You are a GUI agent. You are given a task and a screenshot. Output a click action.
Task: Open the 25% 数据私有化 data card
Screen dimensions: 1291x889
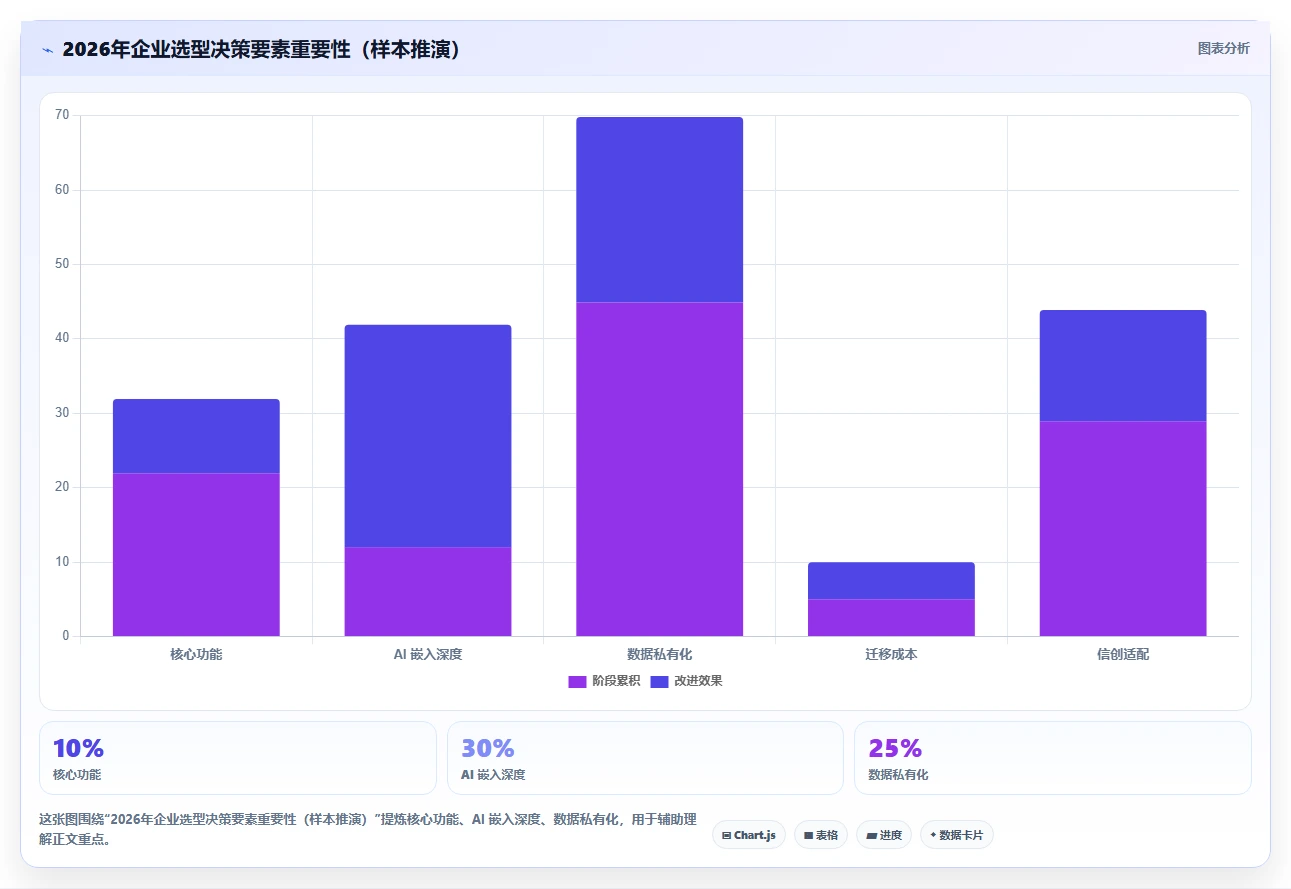coord(1053,758)
